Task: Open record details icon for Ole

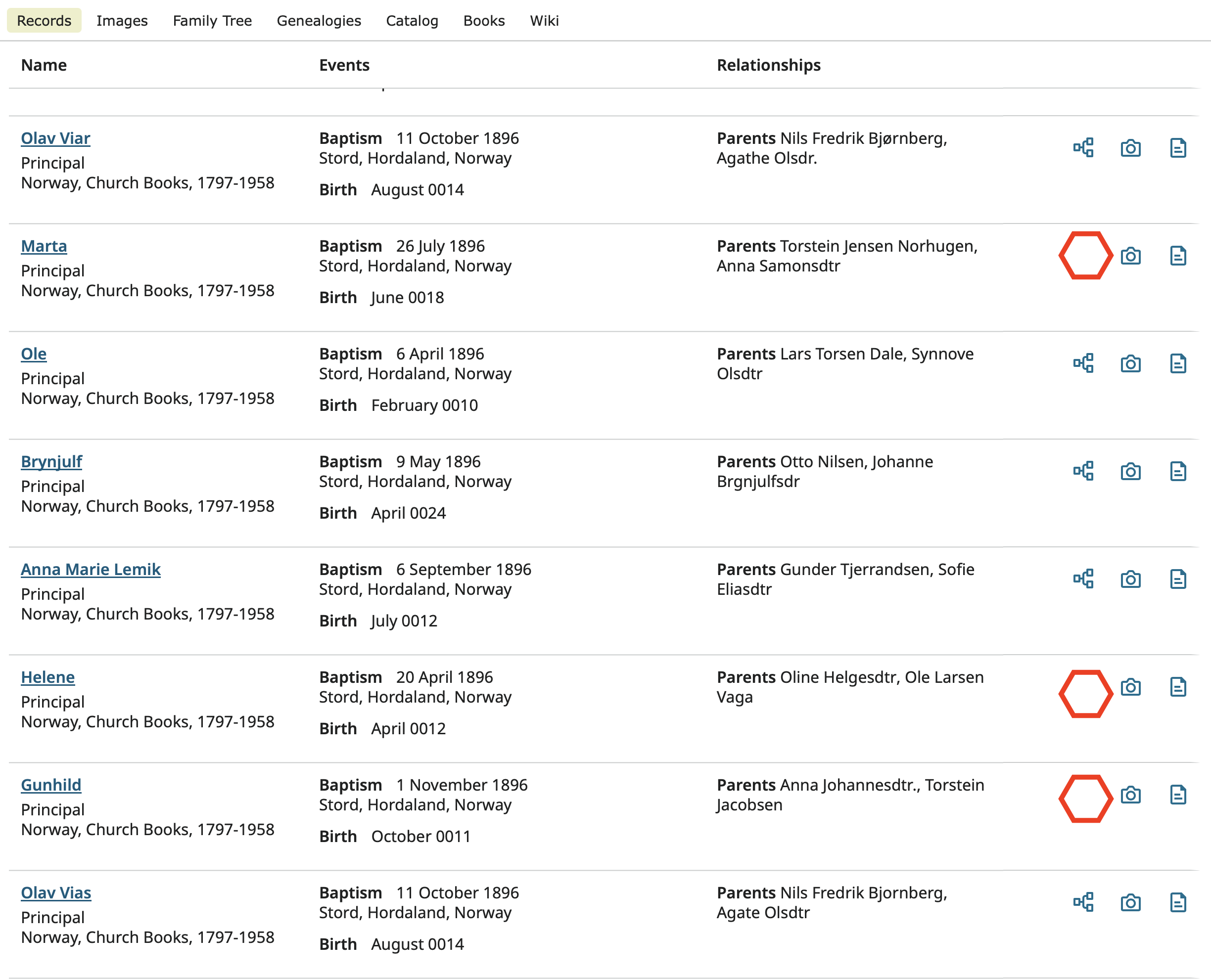Action: pos(1178,363)
